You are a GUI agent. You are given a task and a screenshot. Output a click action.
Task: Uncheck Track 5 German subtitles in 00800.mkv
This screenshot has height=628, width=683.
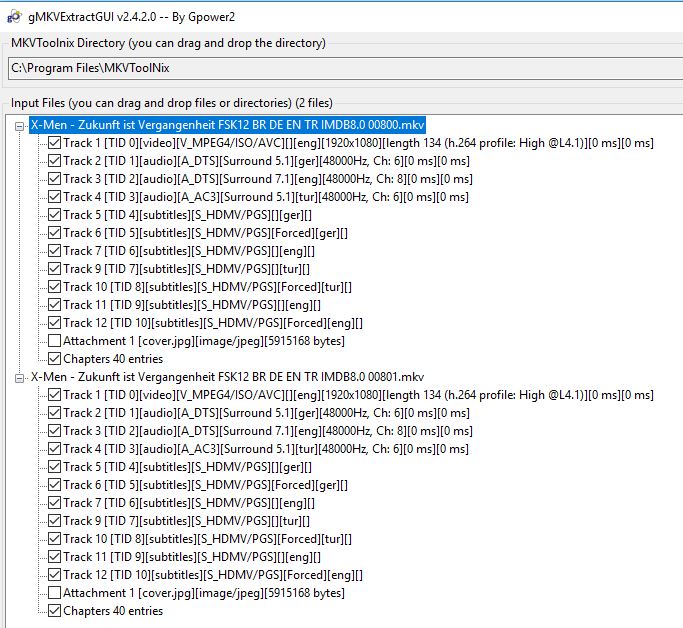pyautogui.click(x=54, y=215)
